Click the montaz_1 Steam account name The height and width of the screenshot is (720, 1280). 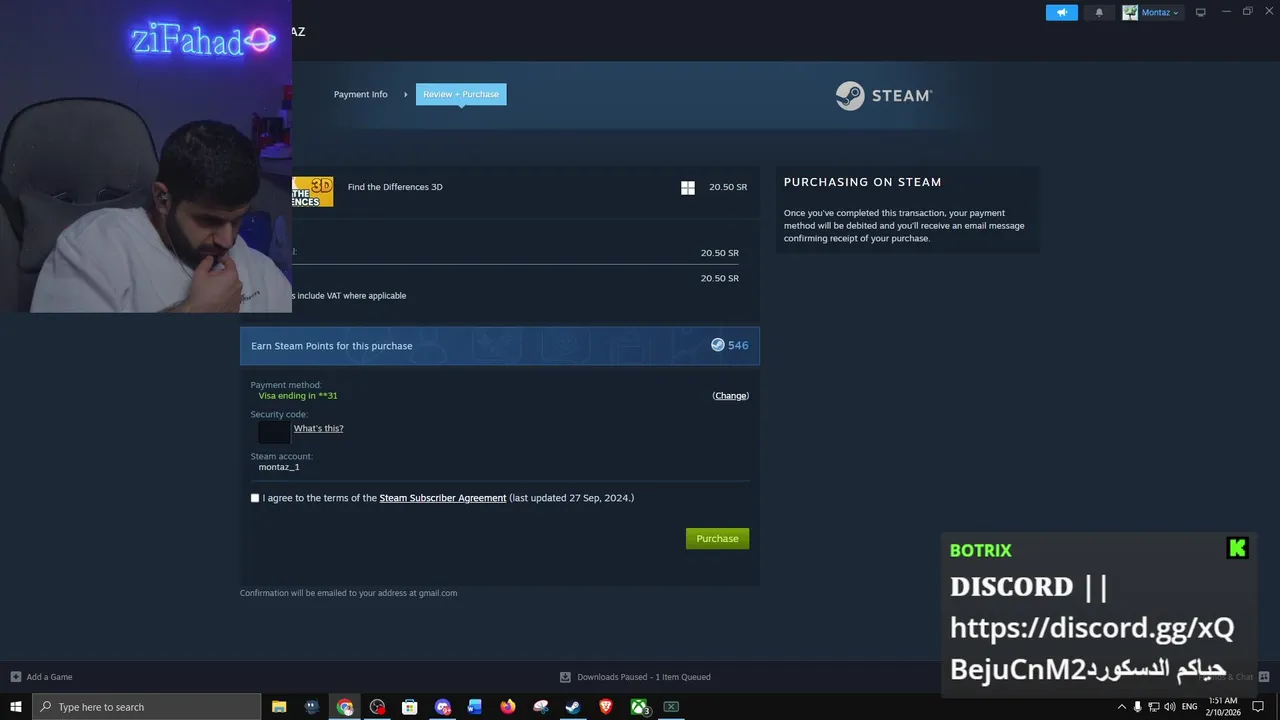point(279,467)
